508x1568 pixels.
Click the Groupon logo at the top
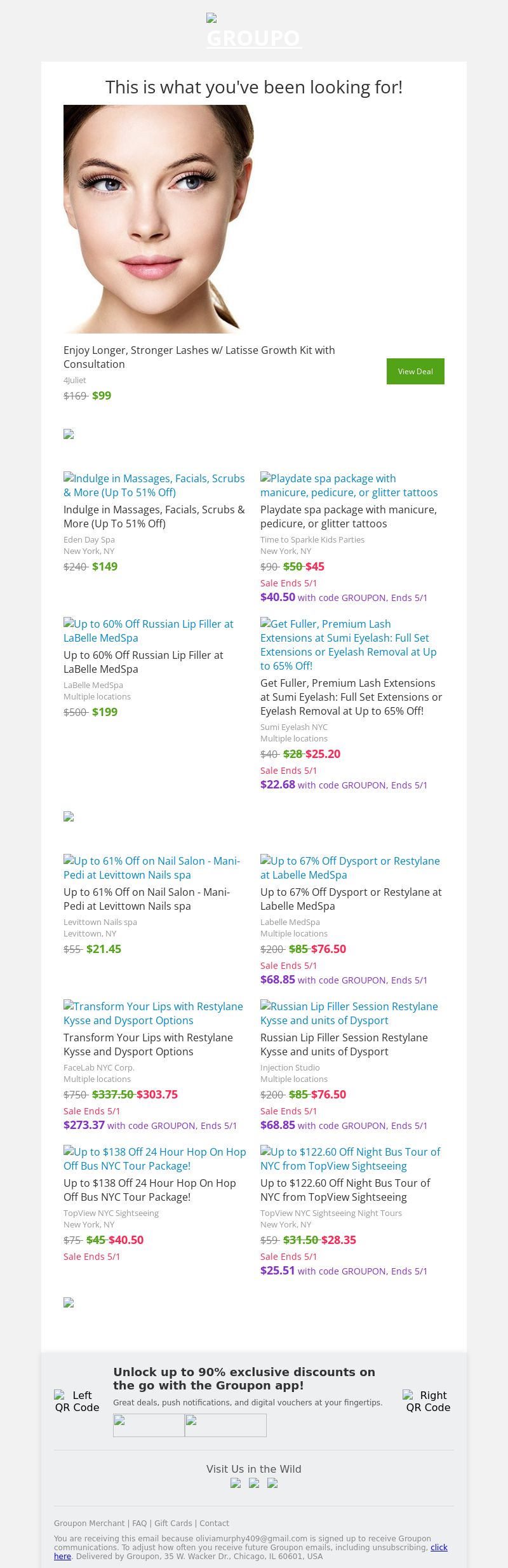253,33
